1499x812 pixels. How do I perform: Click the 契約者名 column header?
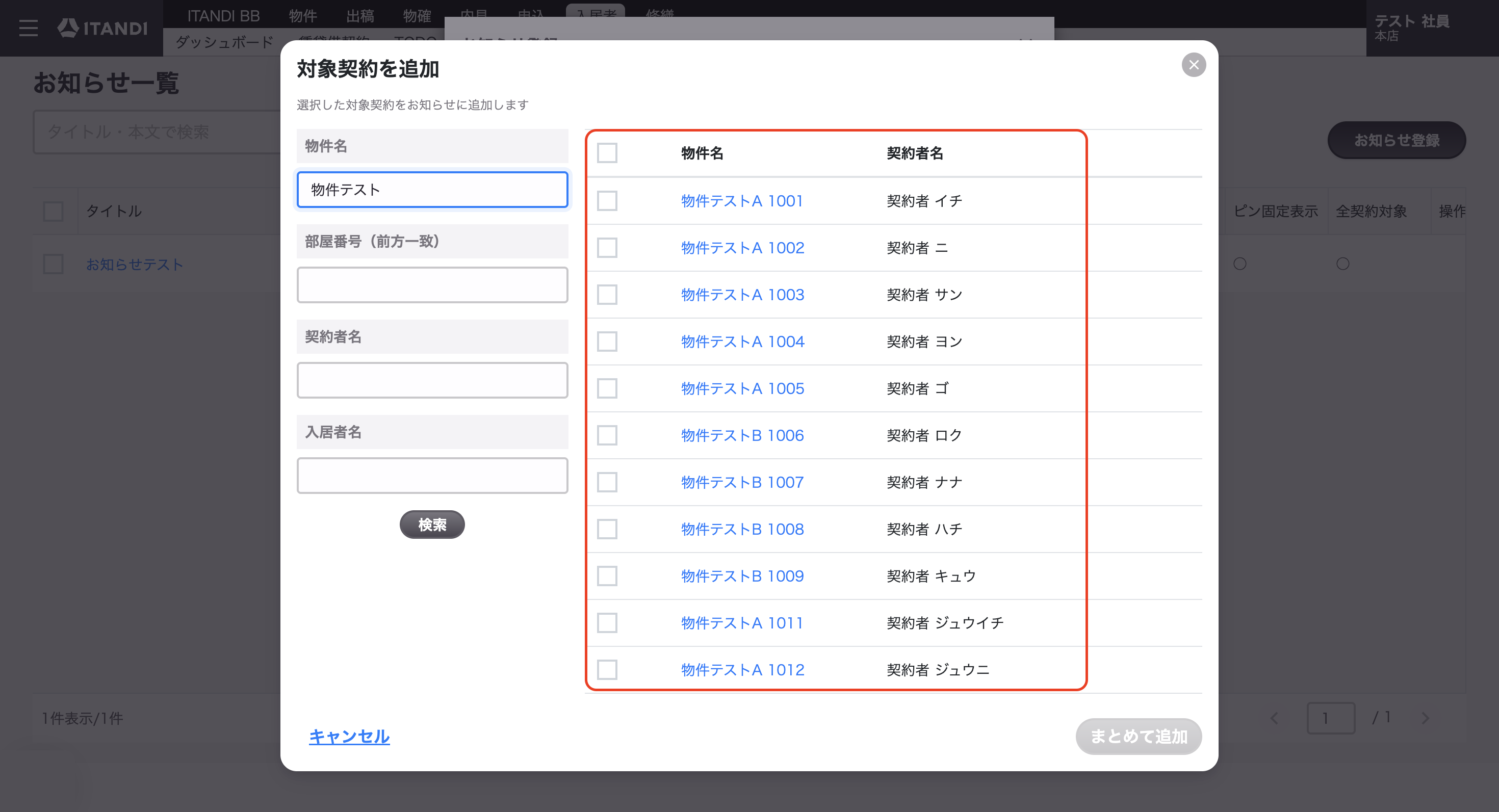[x=915, y=153]
